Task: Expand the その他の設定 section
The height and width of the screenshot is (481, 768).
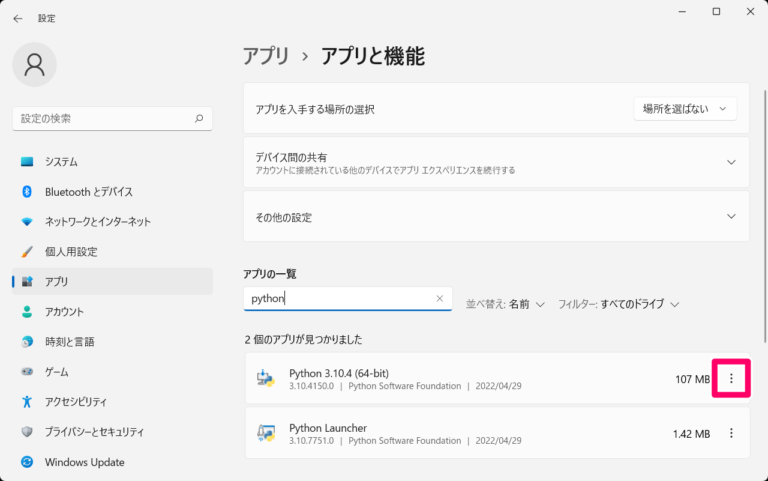Action: 731,217
